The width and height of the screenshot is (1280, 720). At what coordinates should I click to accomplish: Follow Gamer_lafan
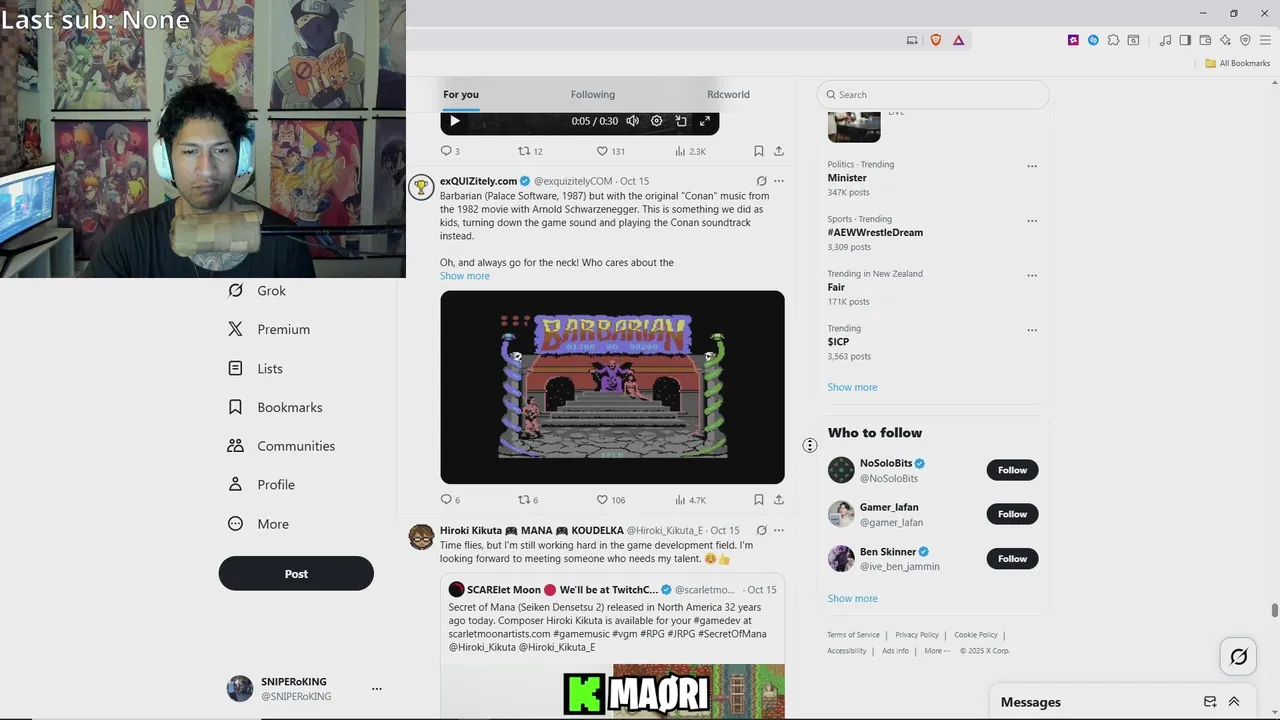coord(1012,514)
